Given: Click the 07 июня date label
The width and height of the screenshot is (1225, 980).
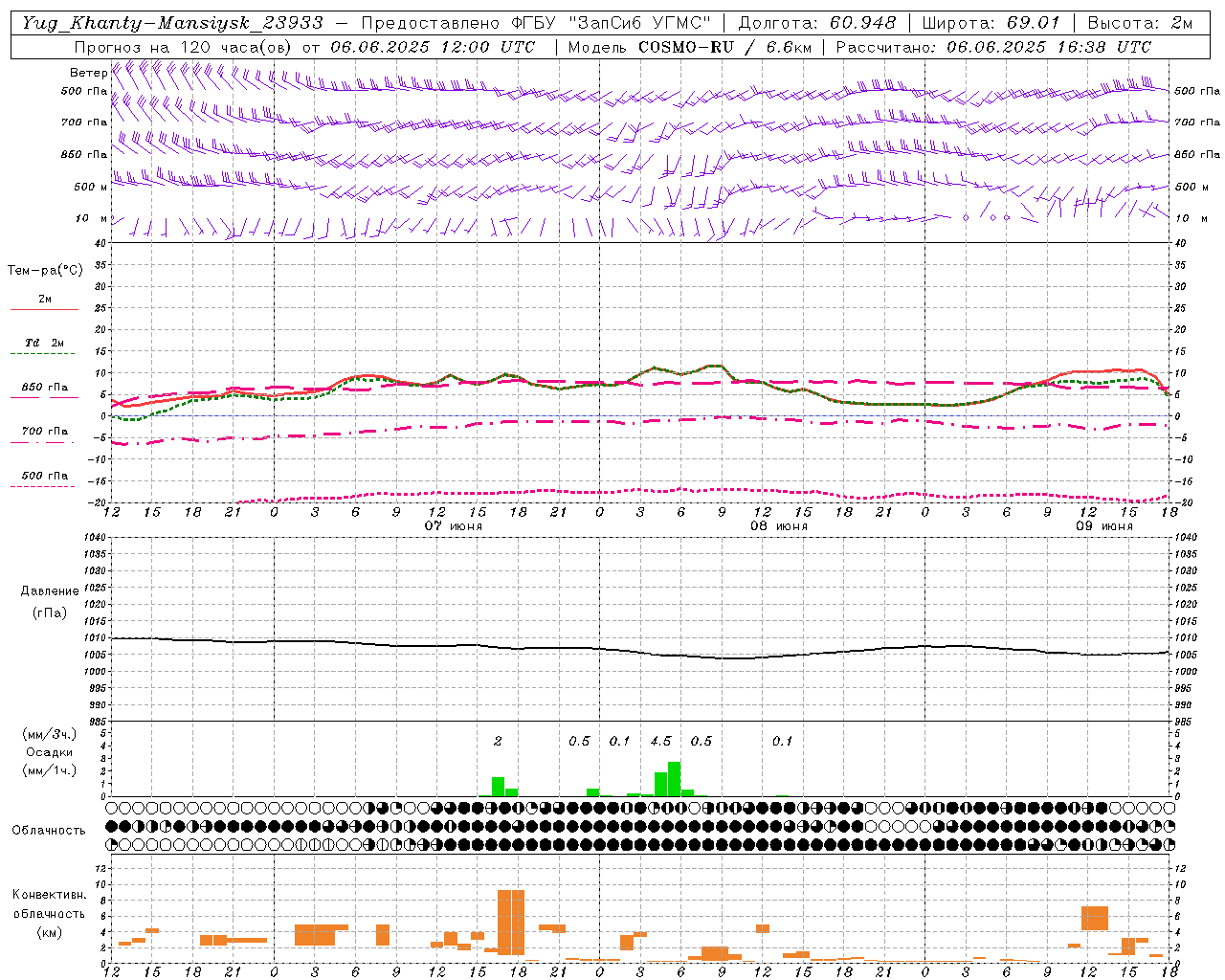Looking at the screenshot, I should coord(454,526).
